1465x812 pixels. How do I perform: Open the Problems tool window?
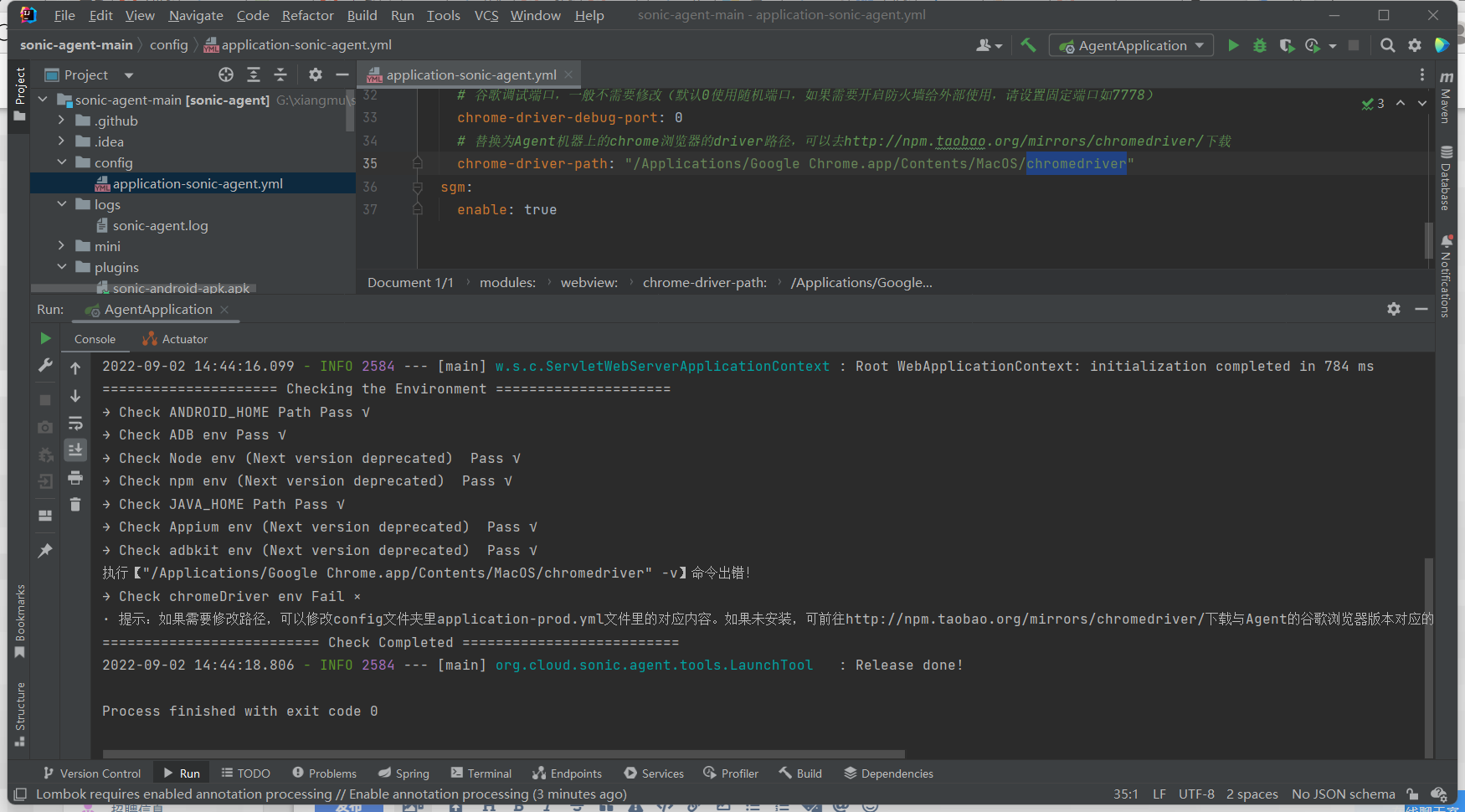(x=324, y=773)
